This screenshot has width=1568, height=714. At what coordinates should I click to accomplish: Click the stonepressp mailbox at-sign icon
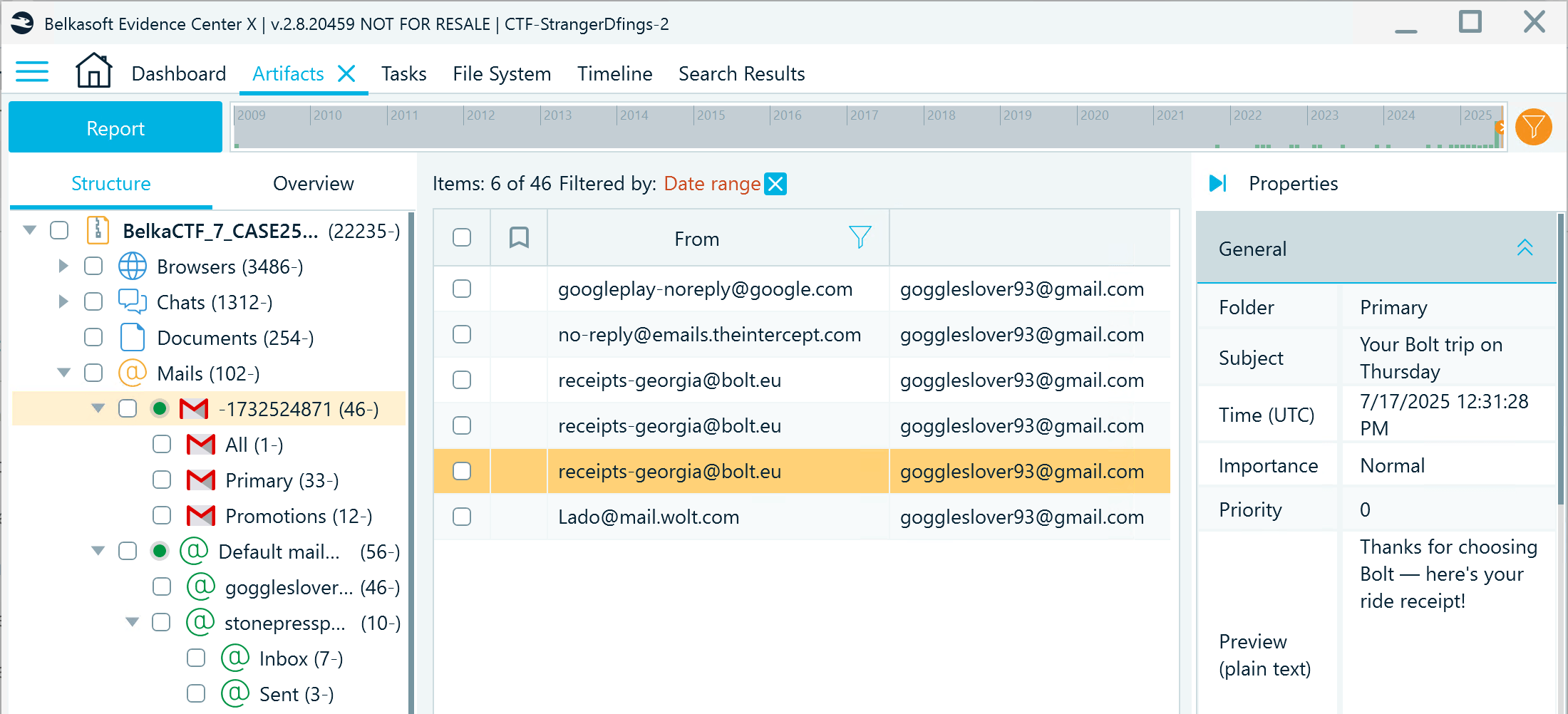point(200,622)
